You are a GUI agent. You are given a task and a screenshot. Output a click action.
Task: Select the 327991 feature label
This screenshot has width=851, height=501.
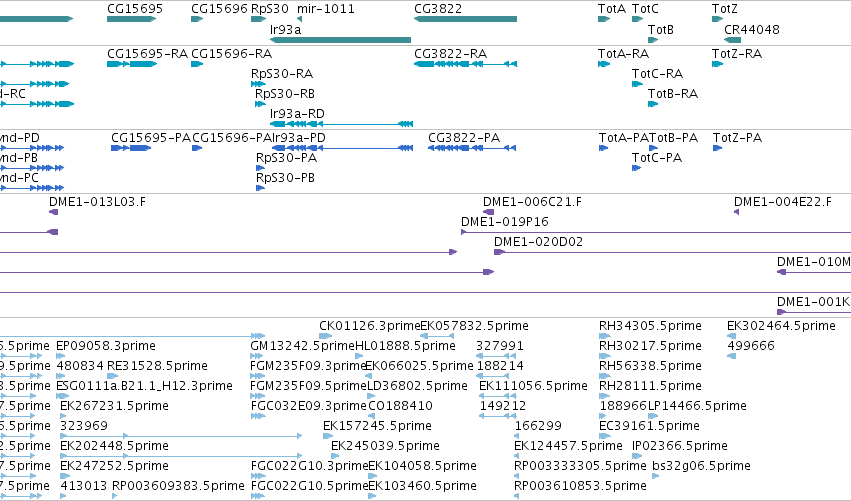[x=499, y=346]
